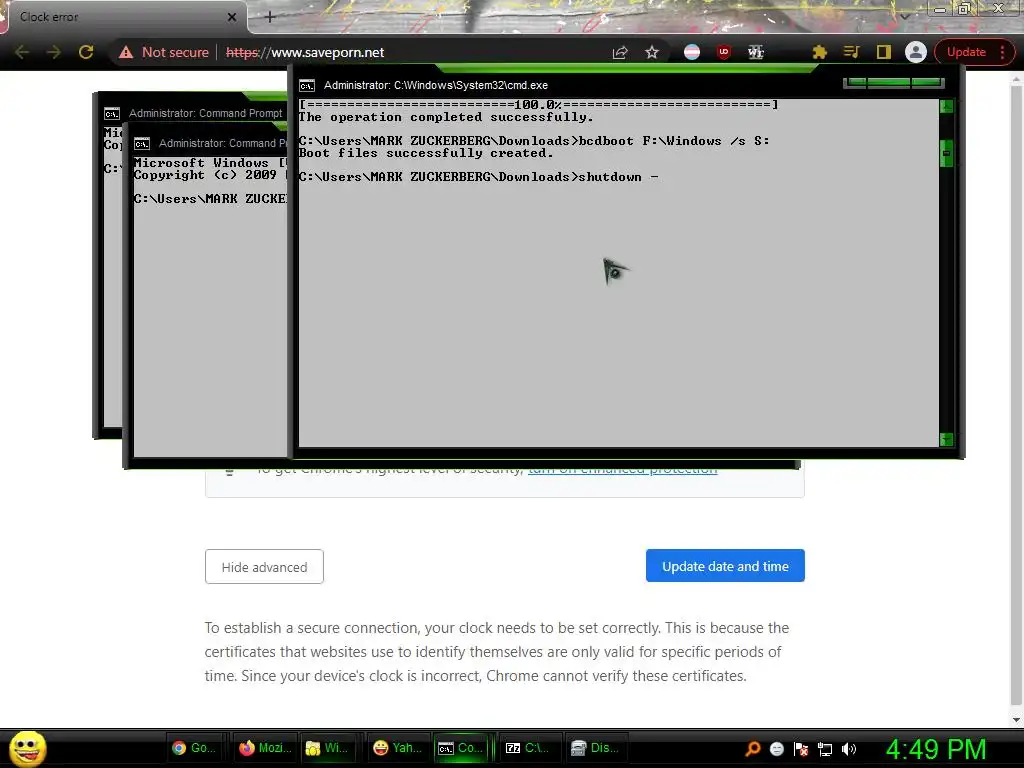This screenshot has height=768, width=1024.
Task: Open the smiley Start button
Action: click(27, 749)
